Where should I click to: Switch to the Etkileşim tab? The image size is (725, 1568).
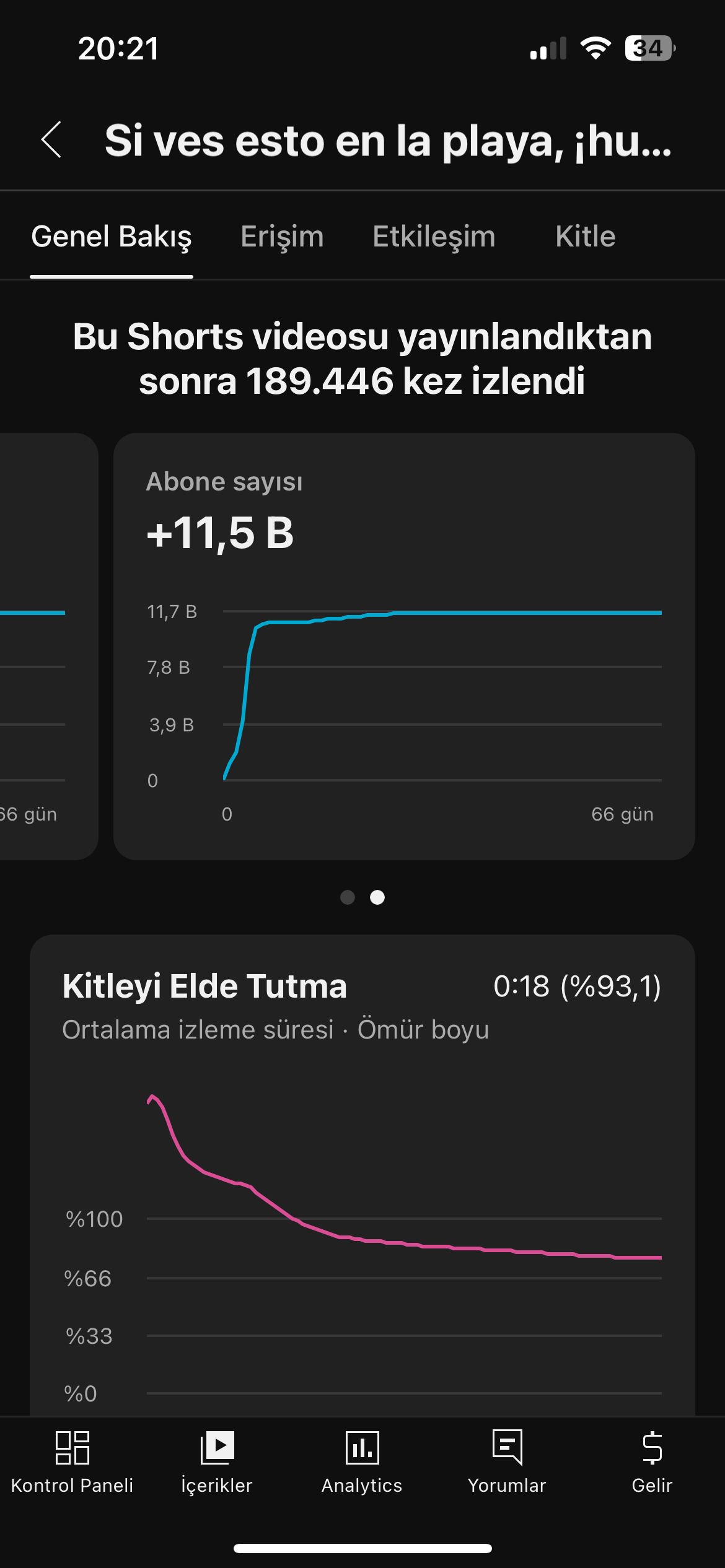coord(434,237)
